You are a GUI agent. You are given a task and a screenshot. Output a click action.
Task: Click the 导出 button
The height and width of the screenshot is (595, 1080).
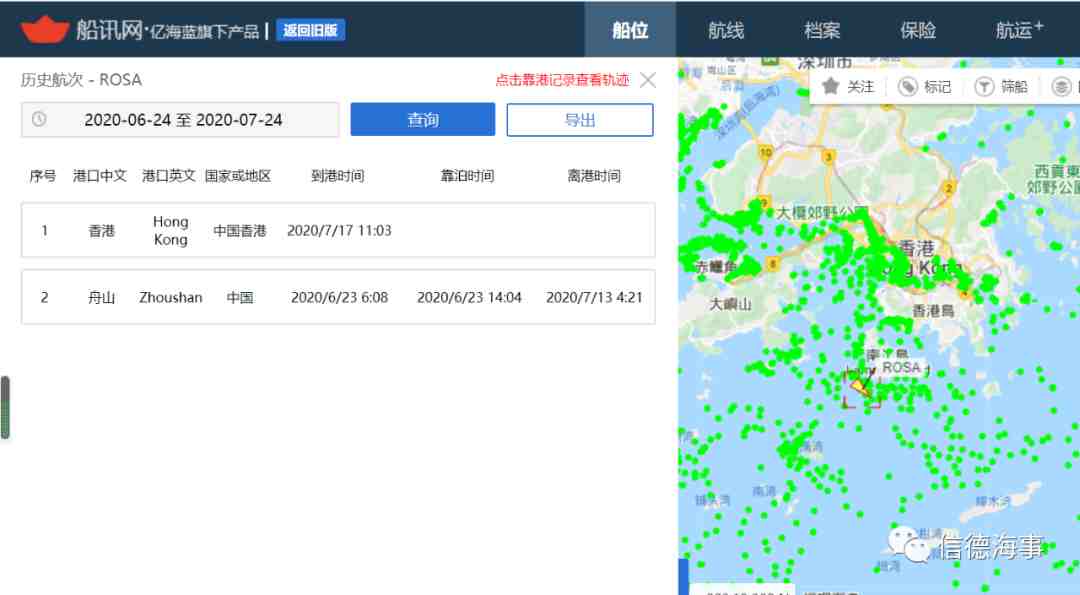580,120
